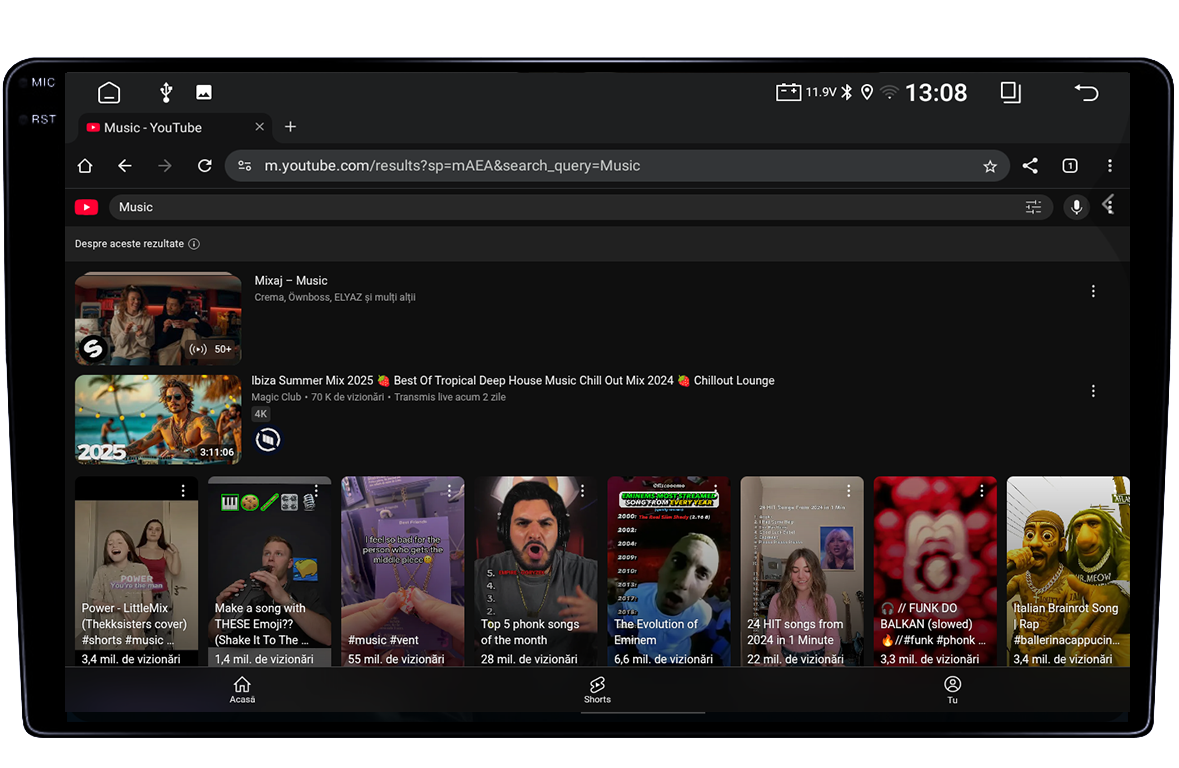The height and width of the screenshot is (768, 1179).
Task: Open options on Top 5 phonk short
Action: click(x=583, y=490)
